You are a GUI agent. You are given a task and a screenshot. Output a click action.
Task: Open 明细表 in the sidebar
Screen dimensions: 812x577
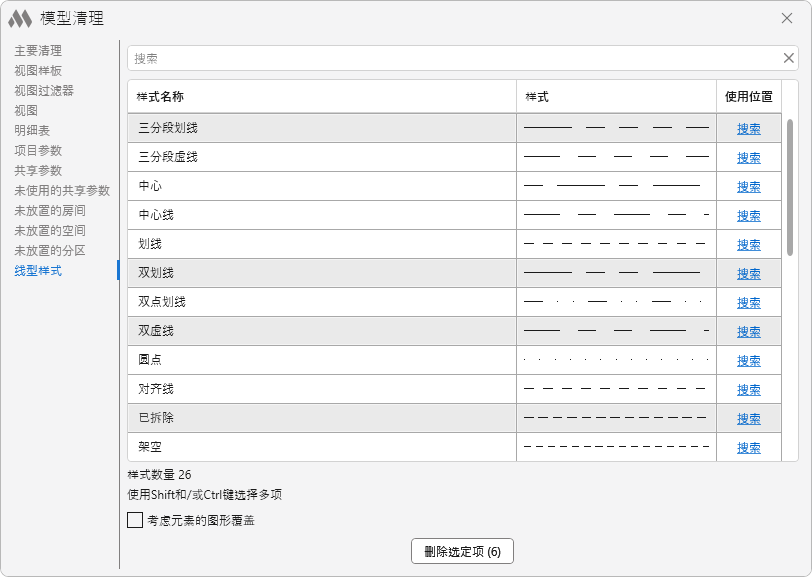(x=32, y=131)
